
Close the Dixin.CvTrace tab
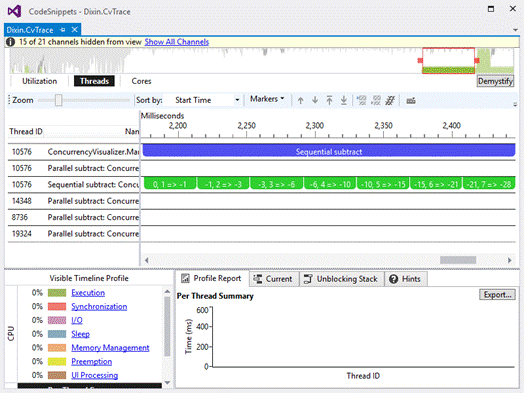point(75,30)
